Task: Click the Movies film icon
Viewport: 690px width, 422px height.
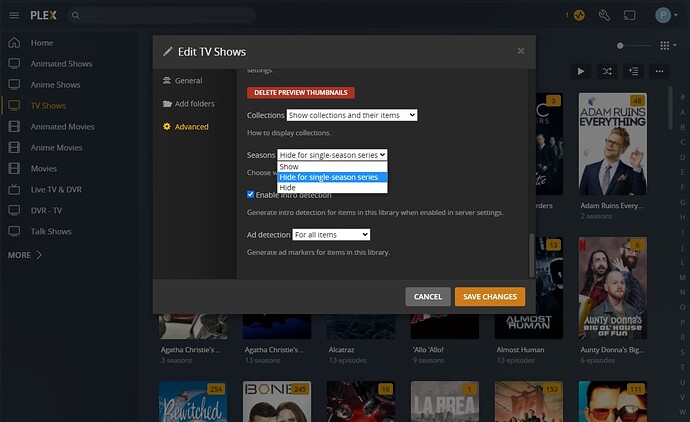Action: coord(14,169)
